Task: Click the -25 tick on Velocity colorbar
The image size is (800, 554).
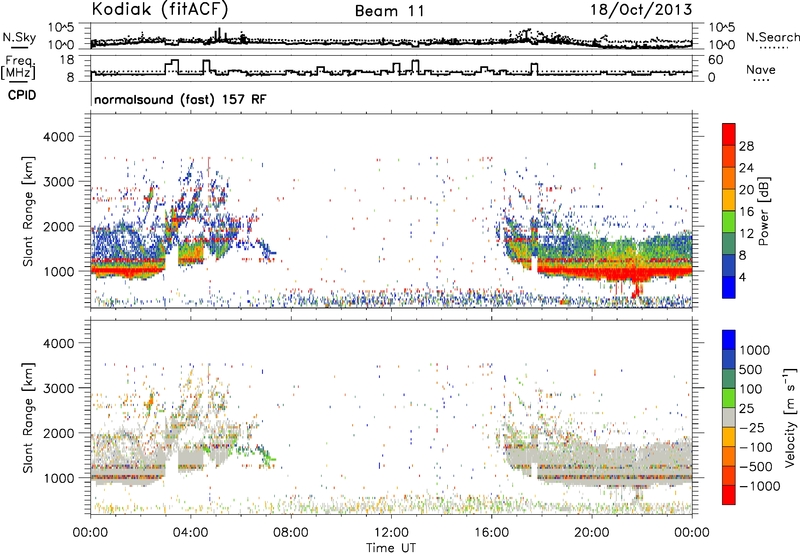Action: coord(752,427)
